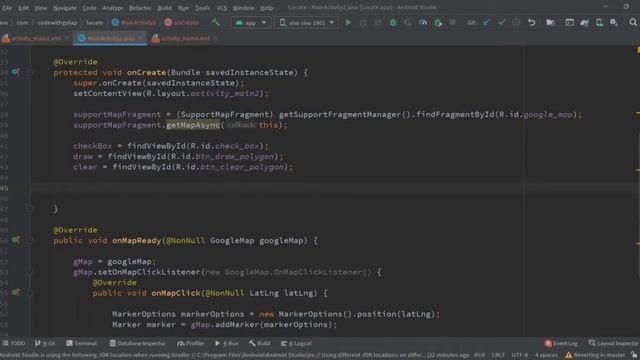Click the getMapAsync method call in code
Viewport: 640px width, 360px height.
[x=193, y=125]
